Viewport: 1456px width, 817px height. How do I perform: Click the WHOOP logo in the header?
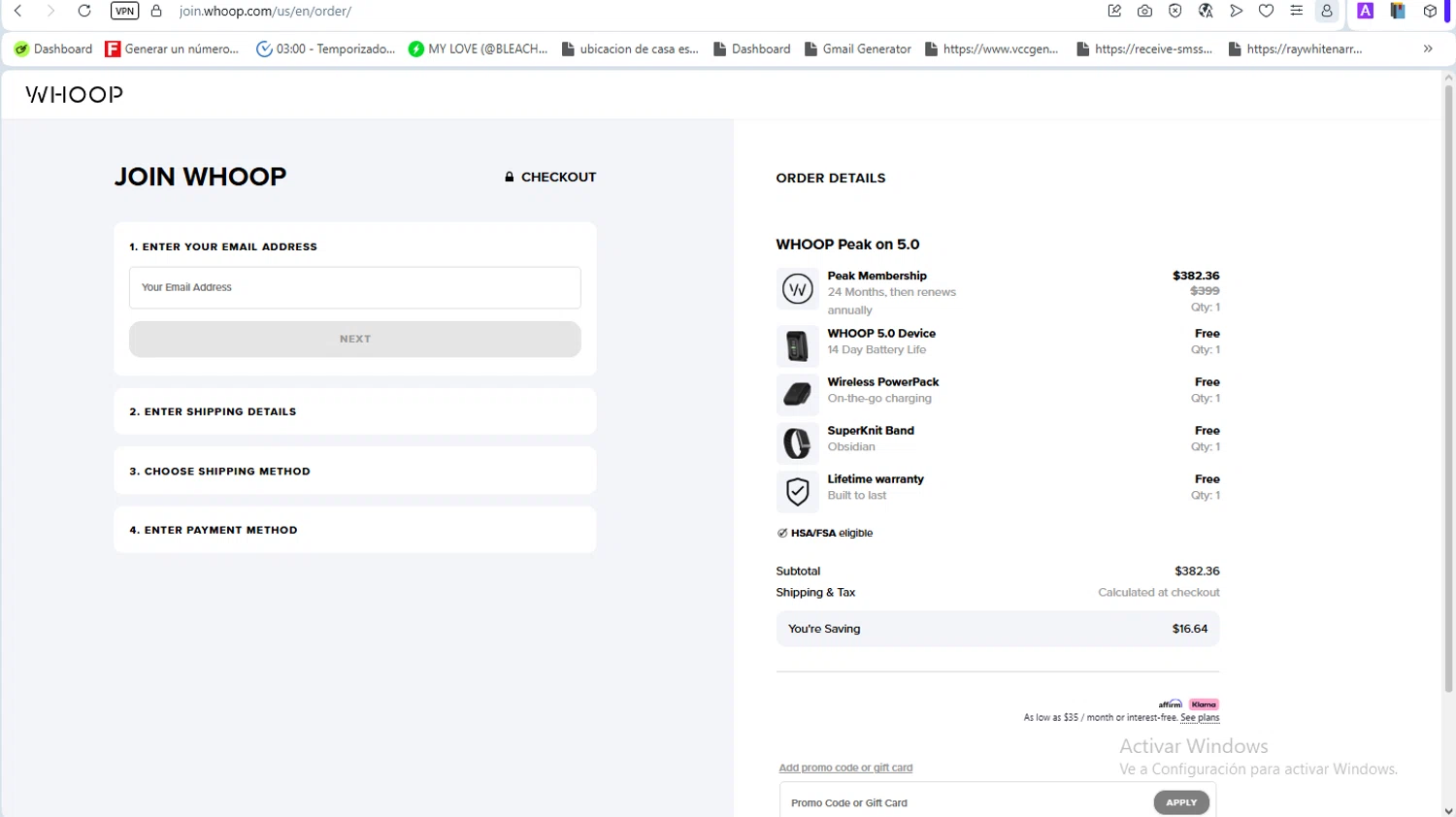click(74, 94)
